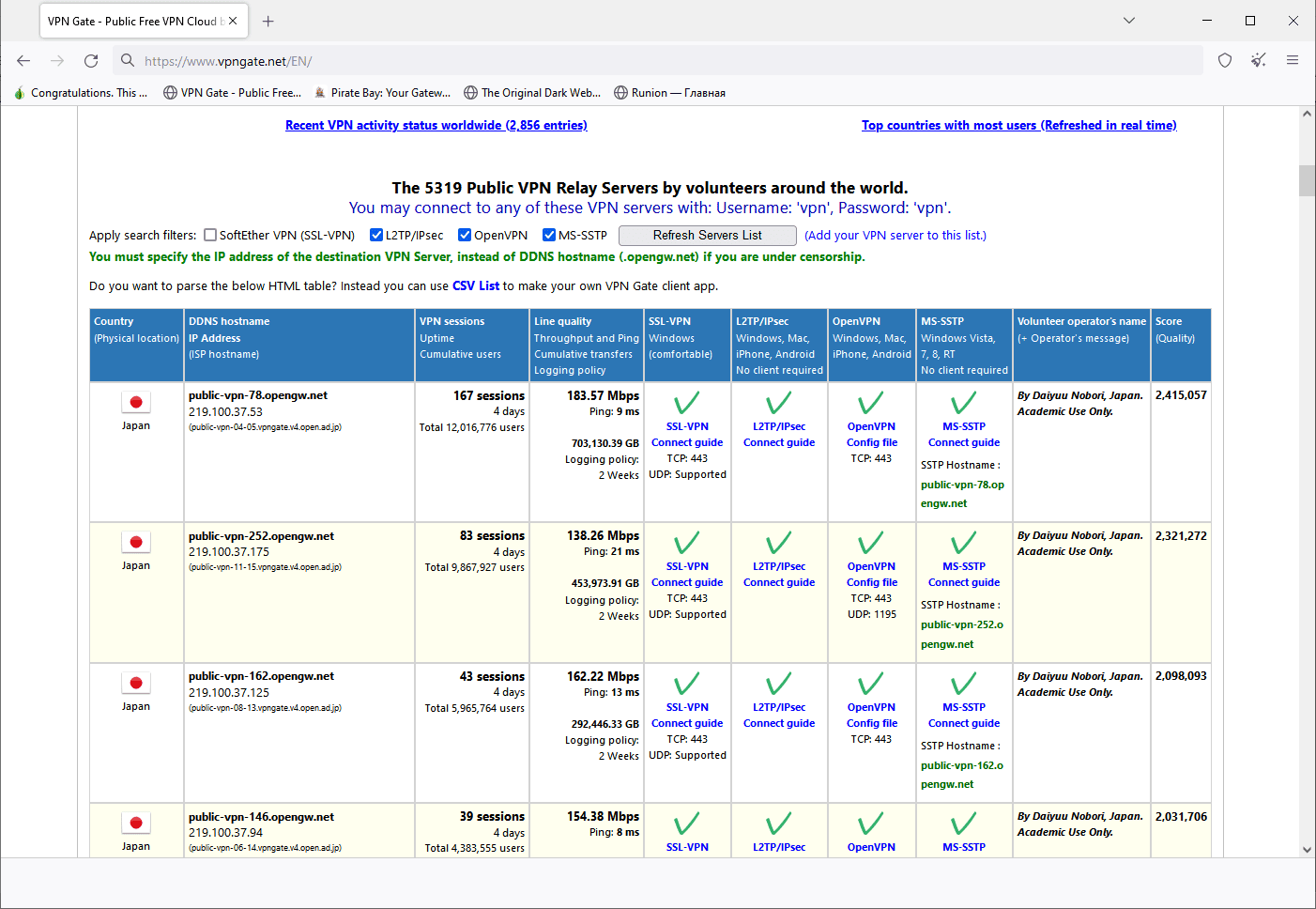Click Japan flag for public-vpn-78 server
Screen dimensions: 1316x909
(x=136, y=403)
